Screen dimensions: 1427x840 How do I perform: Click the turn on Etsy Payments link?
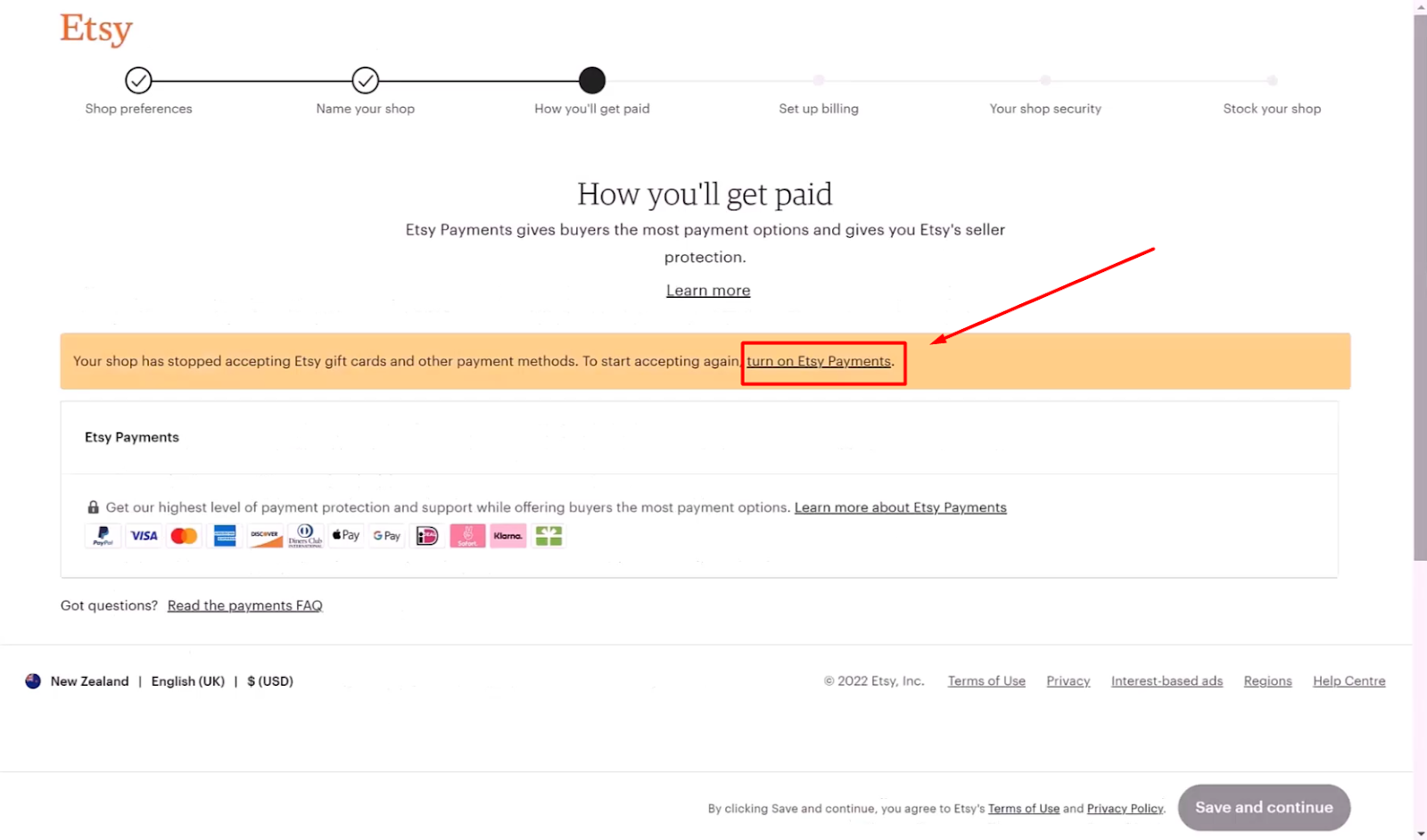coord(819,361)
